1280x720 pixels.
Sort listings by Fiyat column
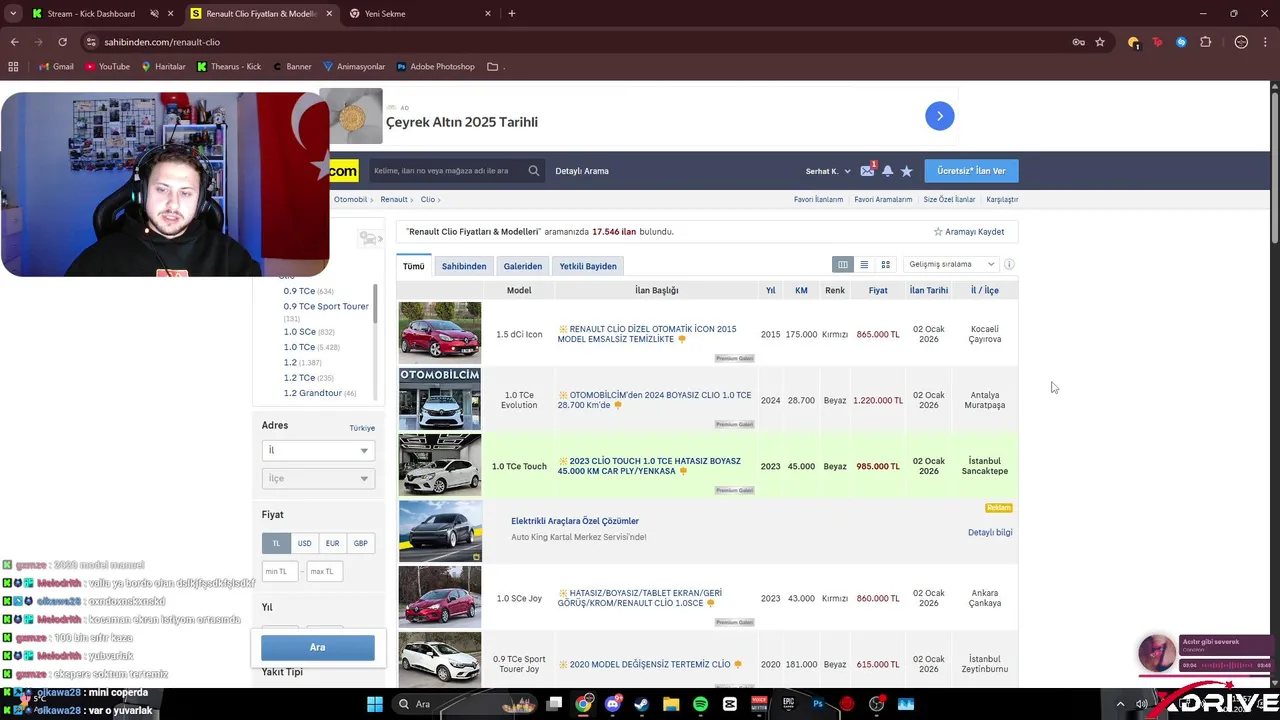click(x=878, y=290)
